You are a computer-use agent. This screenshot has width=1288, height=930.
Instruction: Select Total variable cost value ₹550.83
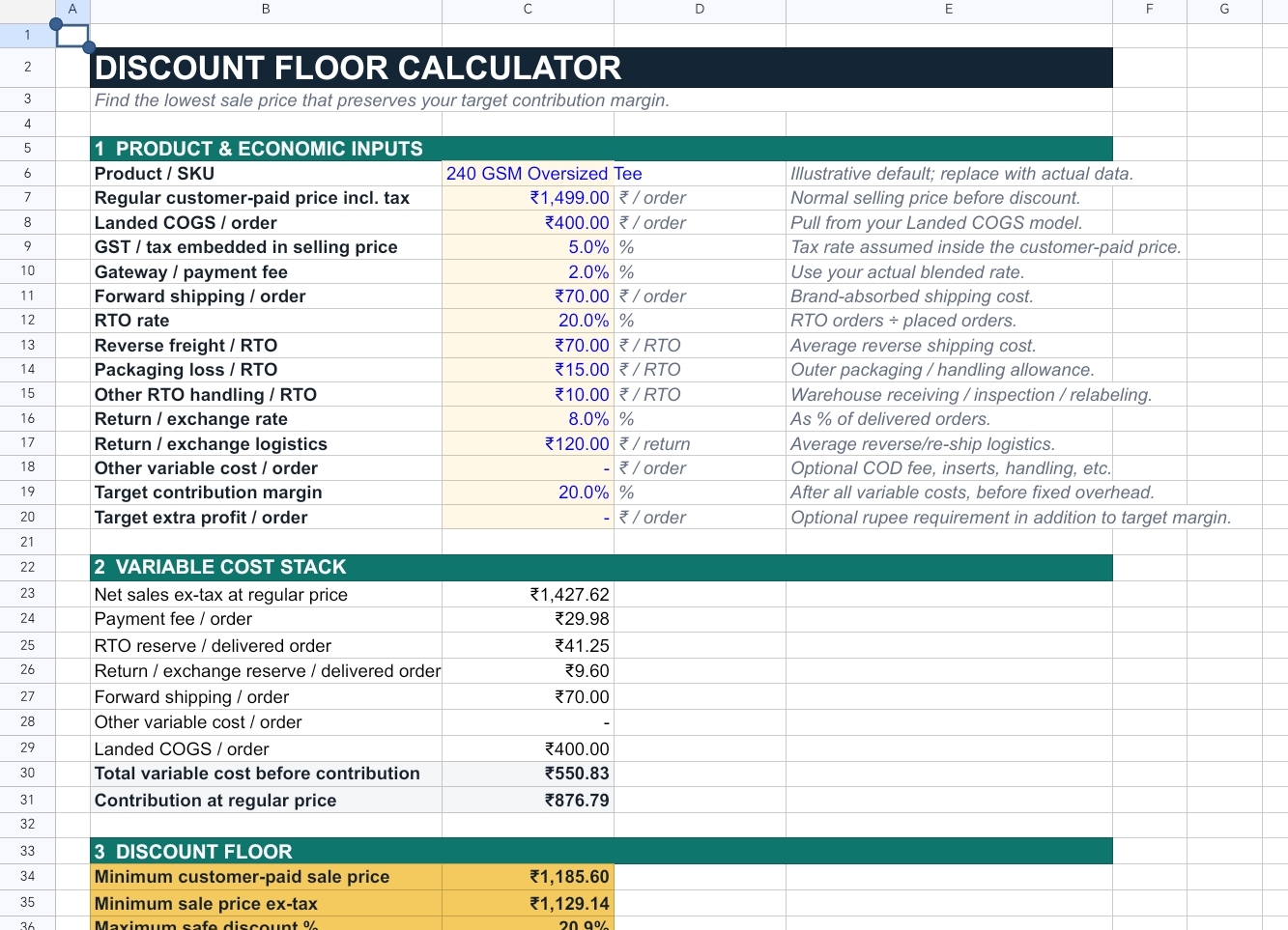tap(528, 774)
